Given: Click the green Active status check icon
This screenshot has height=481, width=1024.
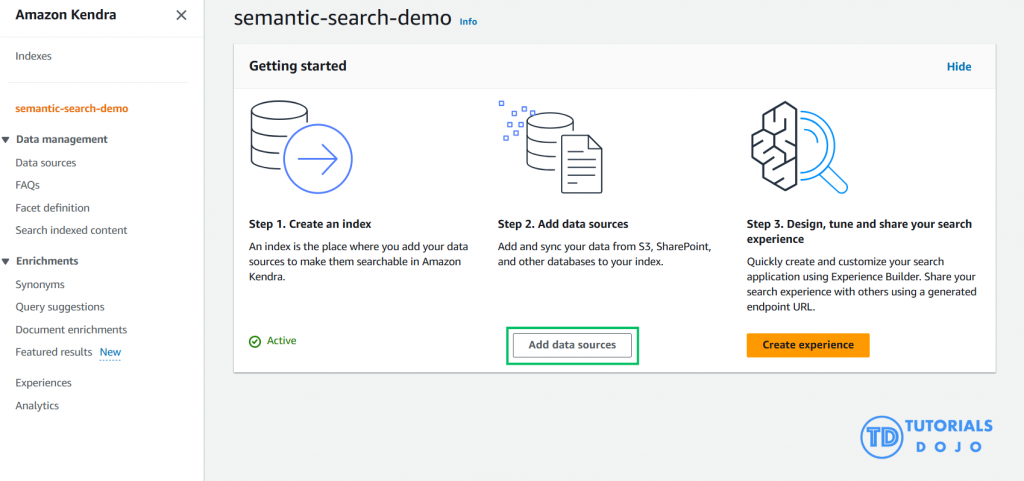Looking at the screenshot, I should 255,341.
